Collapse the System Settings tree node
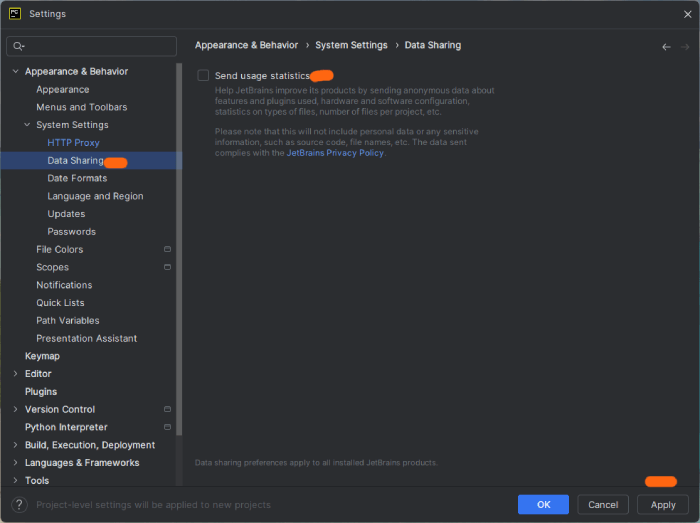Viewport: 700px width, 523px height. 27,125
